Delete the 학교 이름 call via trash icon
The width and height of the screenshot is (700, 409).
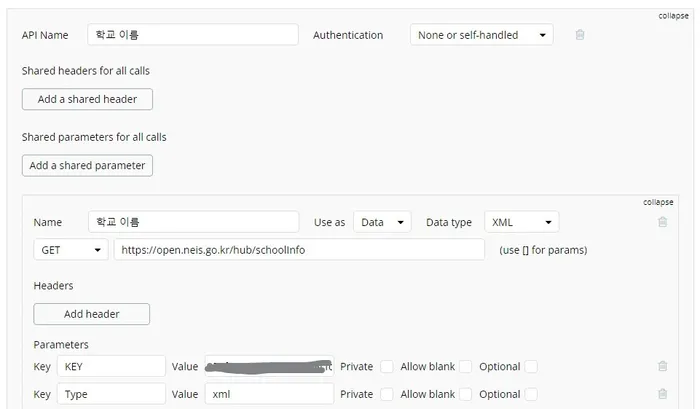tap(662, 222)
